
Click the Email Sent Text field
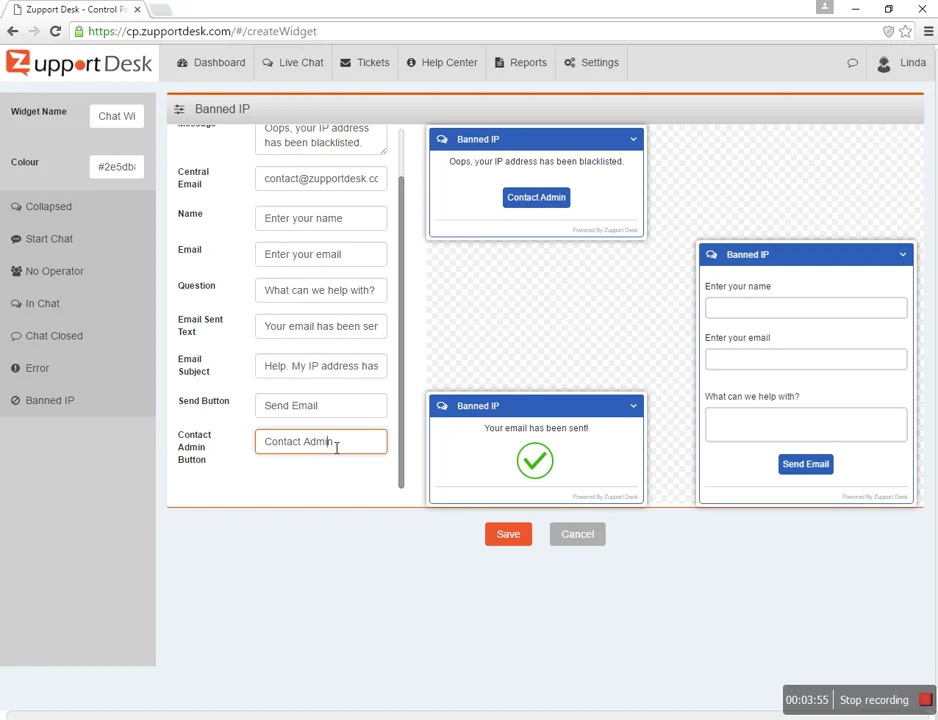[x=321, y=326]
